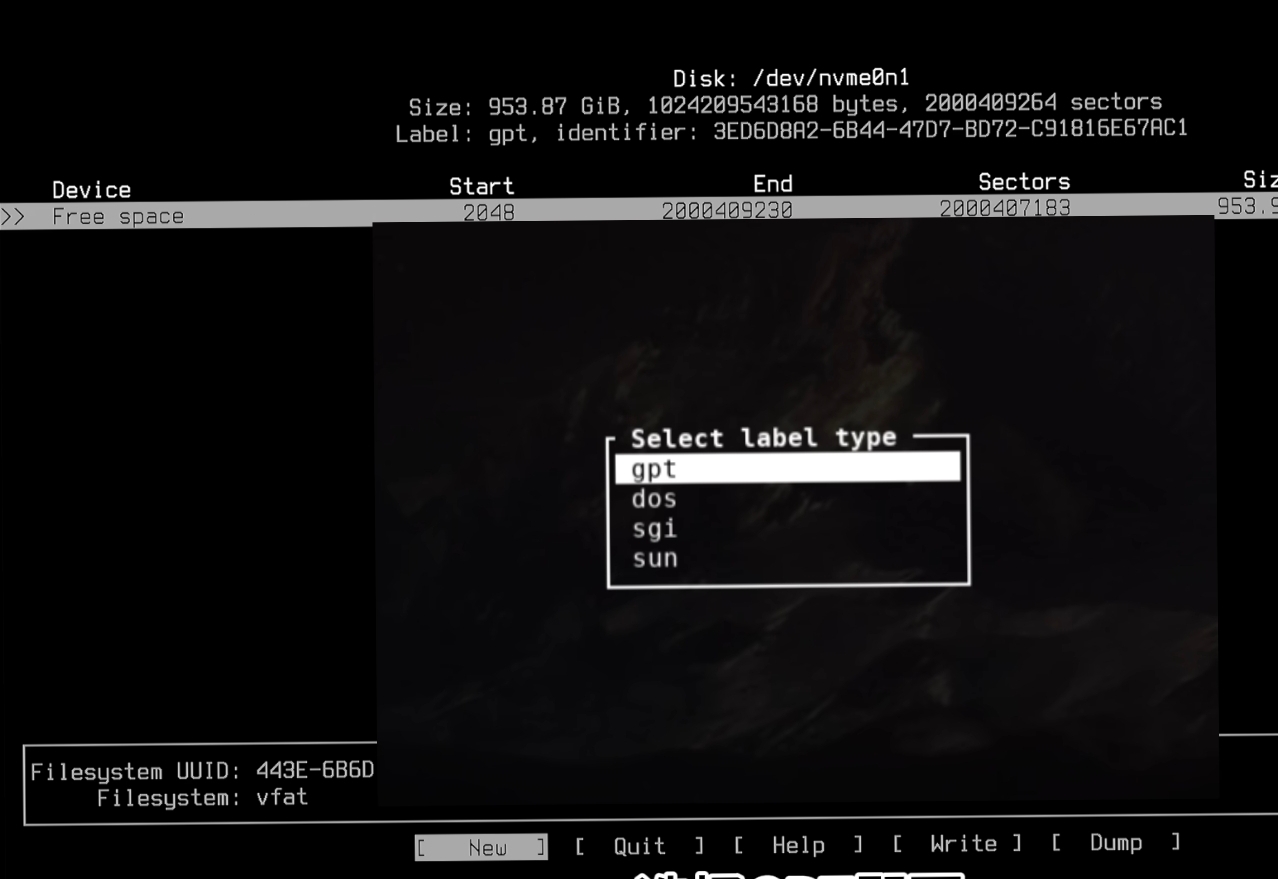This screenshot has height=879, width=1278.
Task: Open Help from the bottom menu
Action: tap(797, 846)
